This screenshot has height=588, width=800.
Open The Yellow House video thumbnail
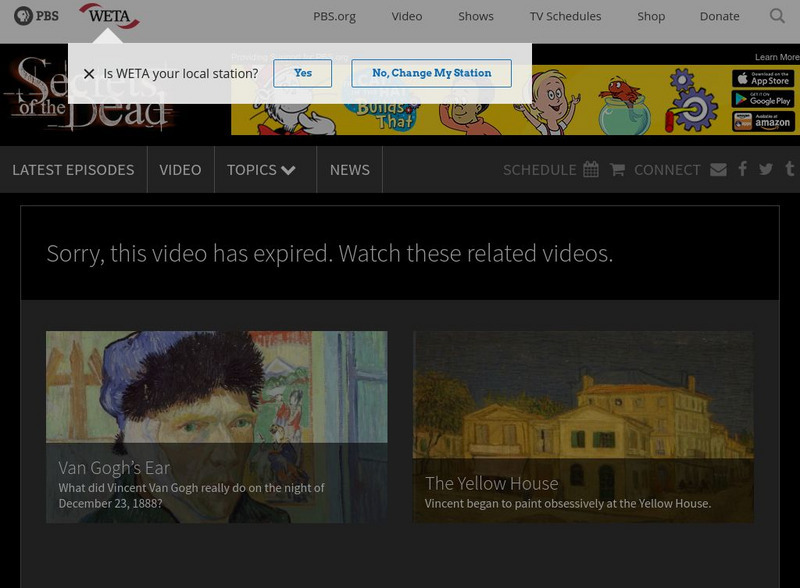point(583,427)
